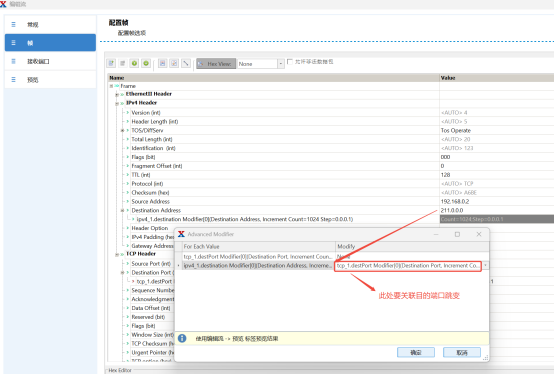Collapse the TCP Header node

coord(117,254)
